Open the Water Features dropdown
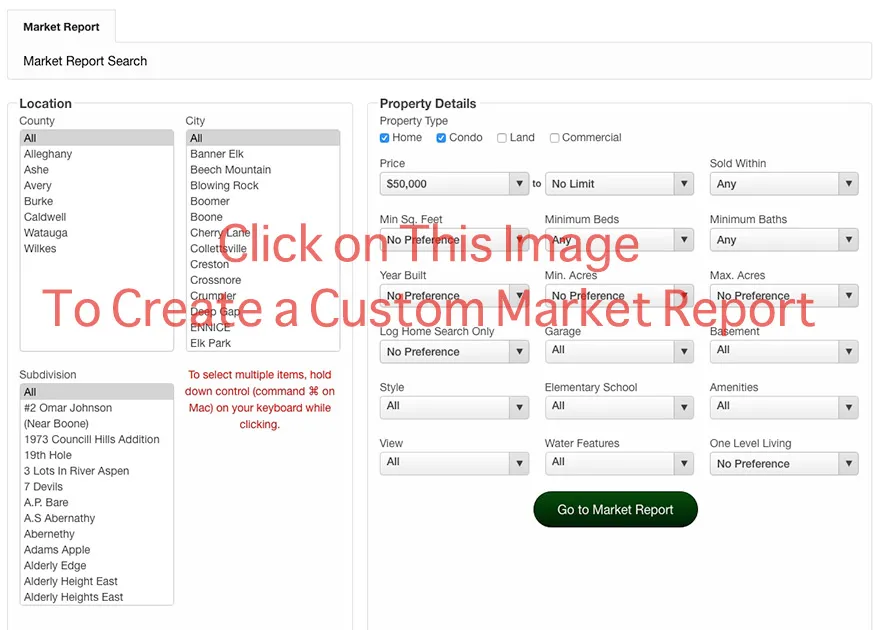Viewport: 873px width, 630px height. [x=619, y=464]
